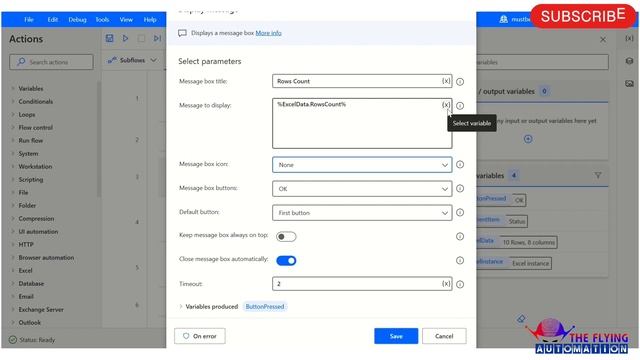This screenshot has width=640, height=360.
Task: Expand Browser automation actions group
Action: [x=13, y=258]
